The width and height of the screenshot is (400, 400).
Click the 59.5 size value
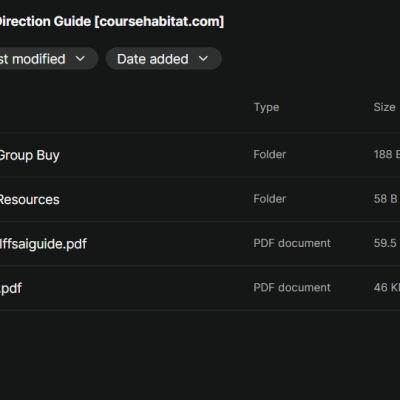pos(385,243)
